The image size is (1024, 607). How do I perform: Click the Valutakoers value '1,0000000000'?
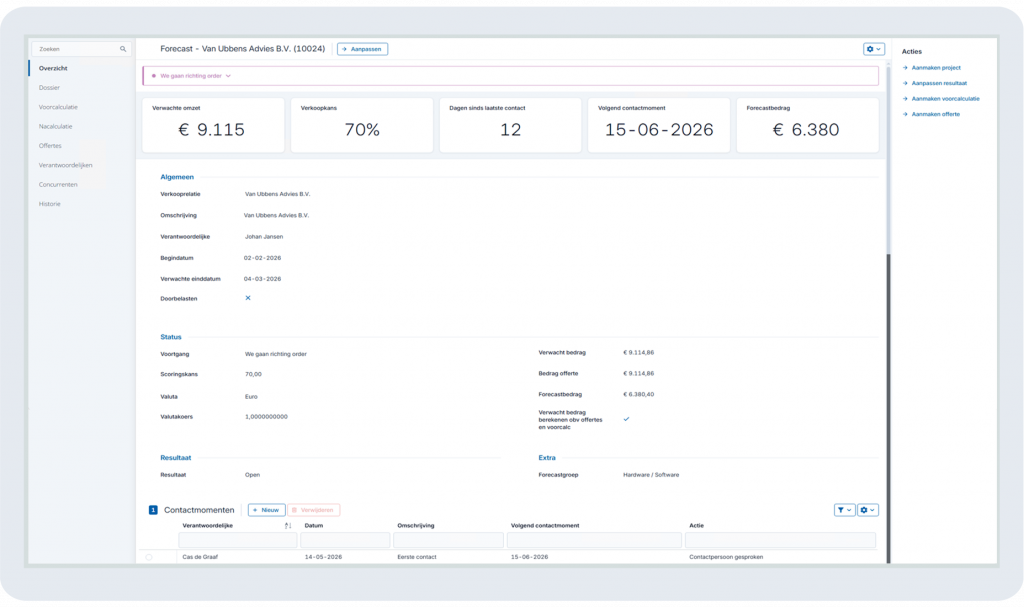click(x=266, y=417)
